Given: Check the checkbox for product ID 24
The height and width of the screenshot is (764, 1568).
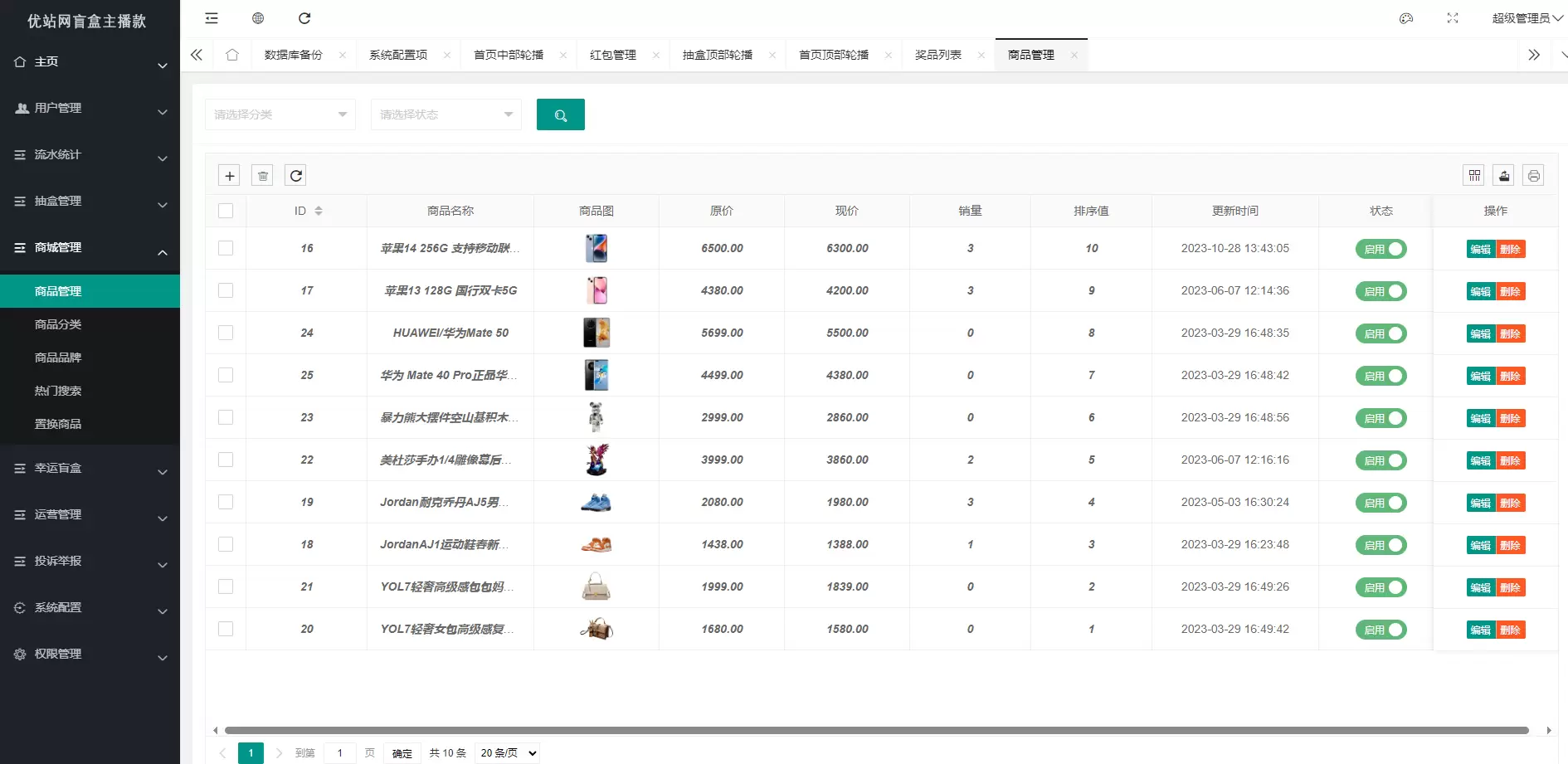Looking at the screenshot, I should (x=226, y=333).
